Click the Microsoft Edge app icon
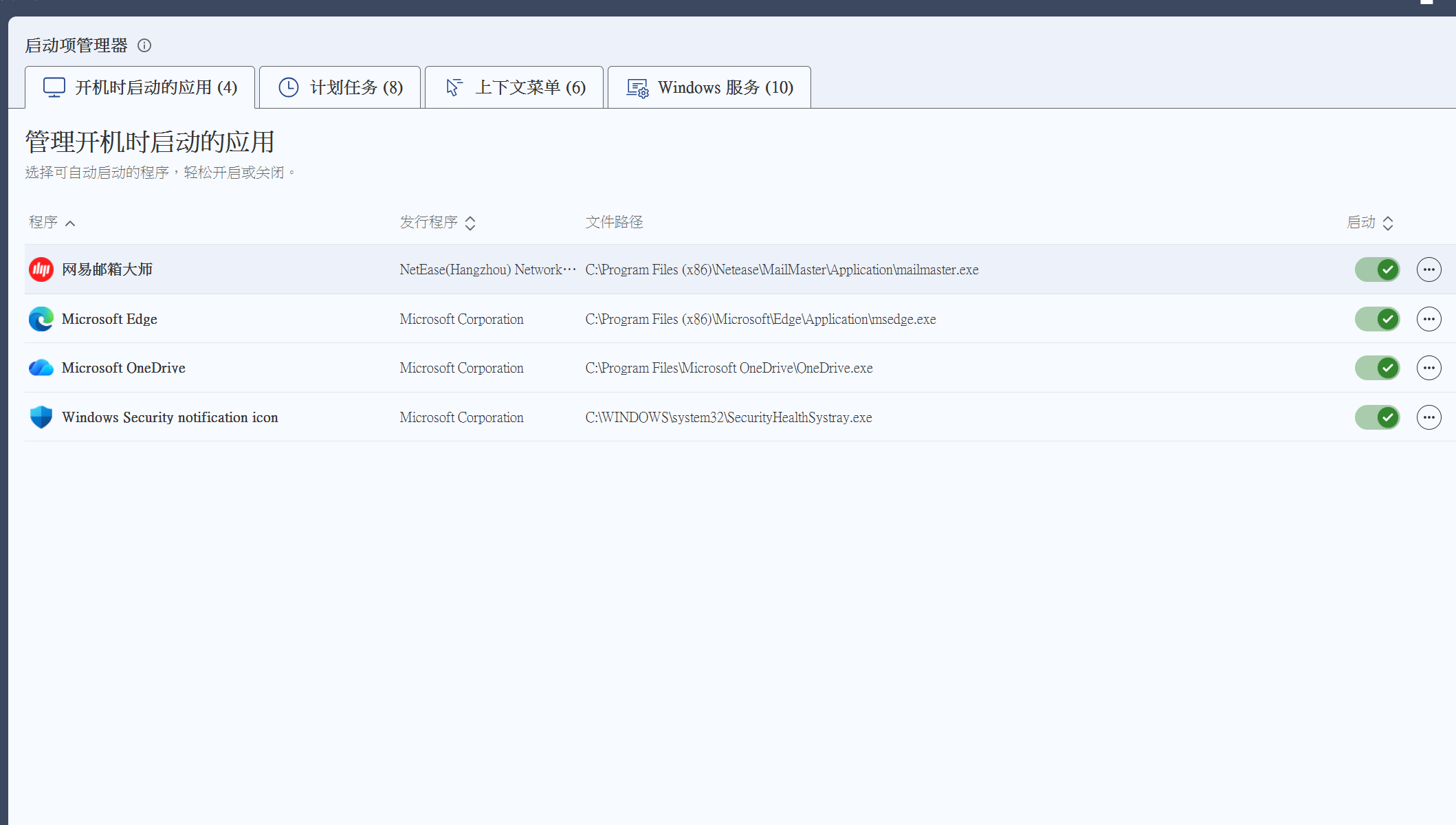Screen dimensions: 1456x825 coord(41,319)
